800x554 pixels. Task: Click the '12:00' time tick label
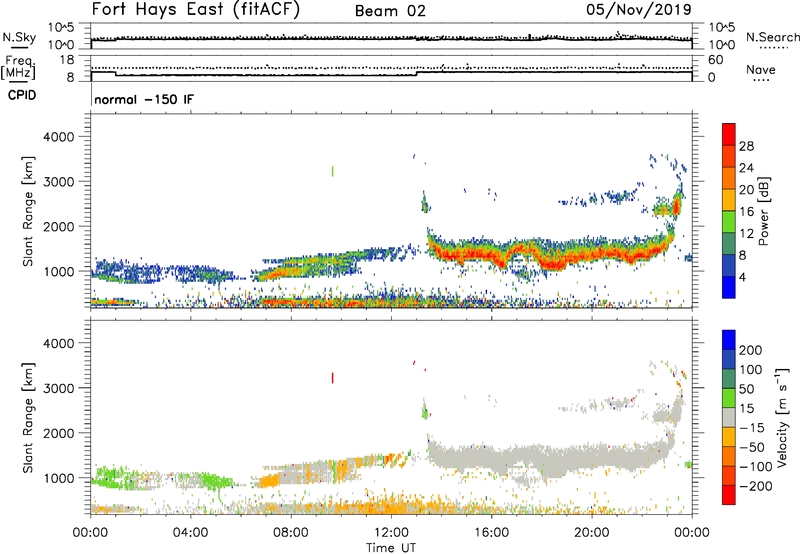coord(391,533)
